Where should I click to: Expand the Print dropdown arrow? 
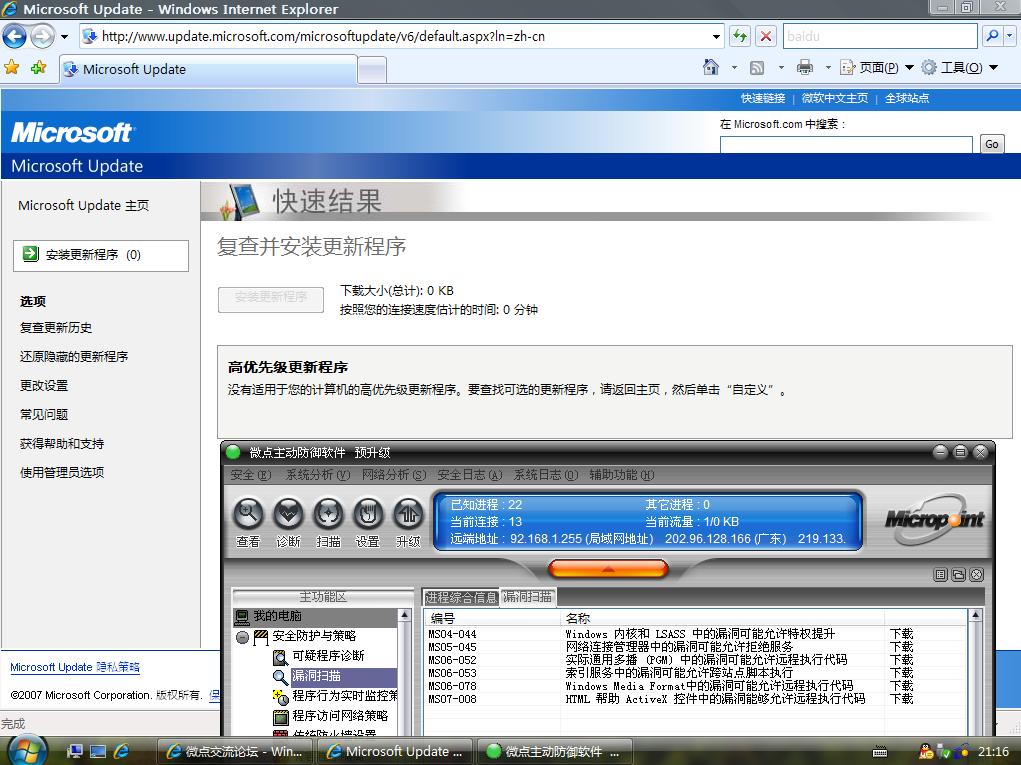point(828,67)
